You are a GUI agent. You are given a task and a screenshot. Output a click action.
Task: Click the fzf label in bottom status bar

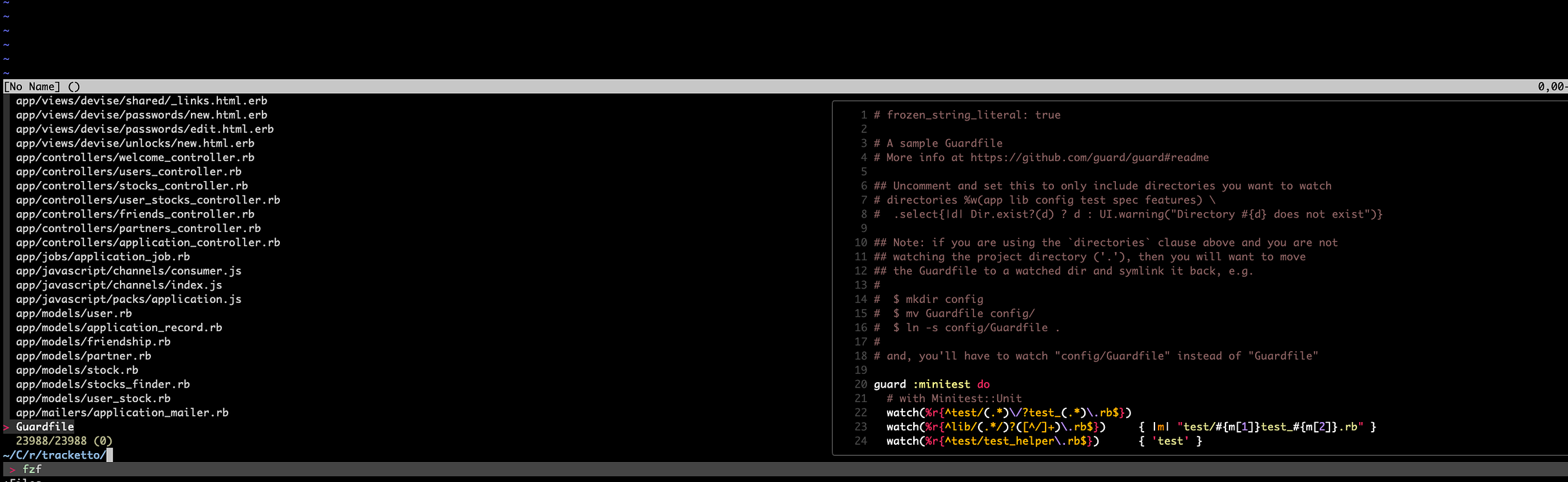coord(32,470)
